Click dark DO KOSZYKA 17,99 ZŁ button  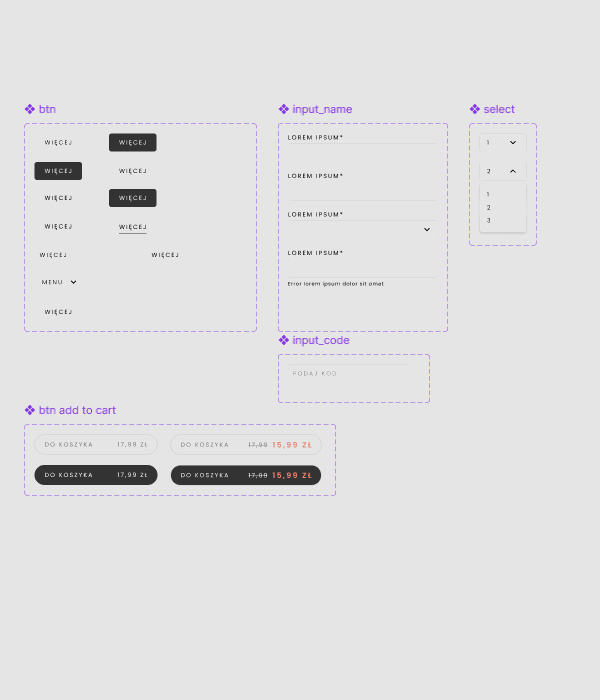[96, 475]
